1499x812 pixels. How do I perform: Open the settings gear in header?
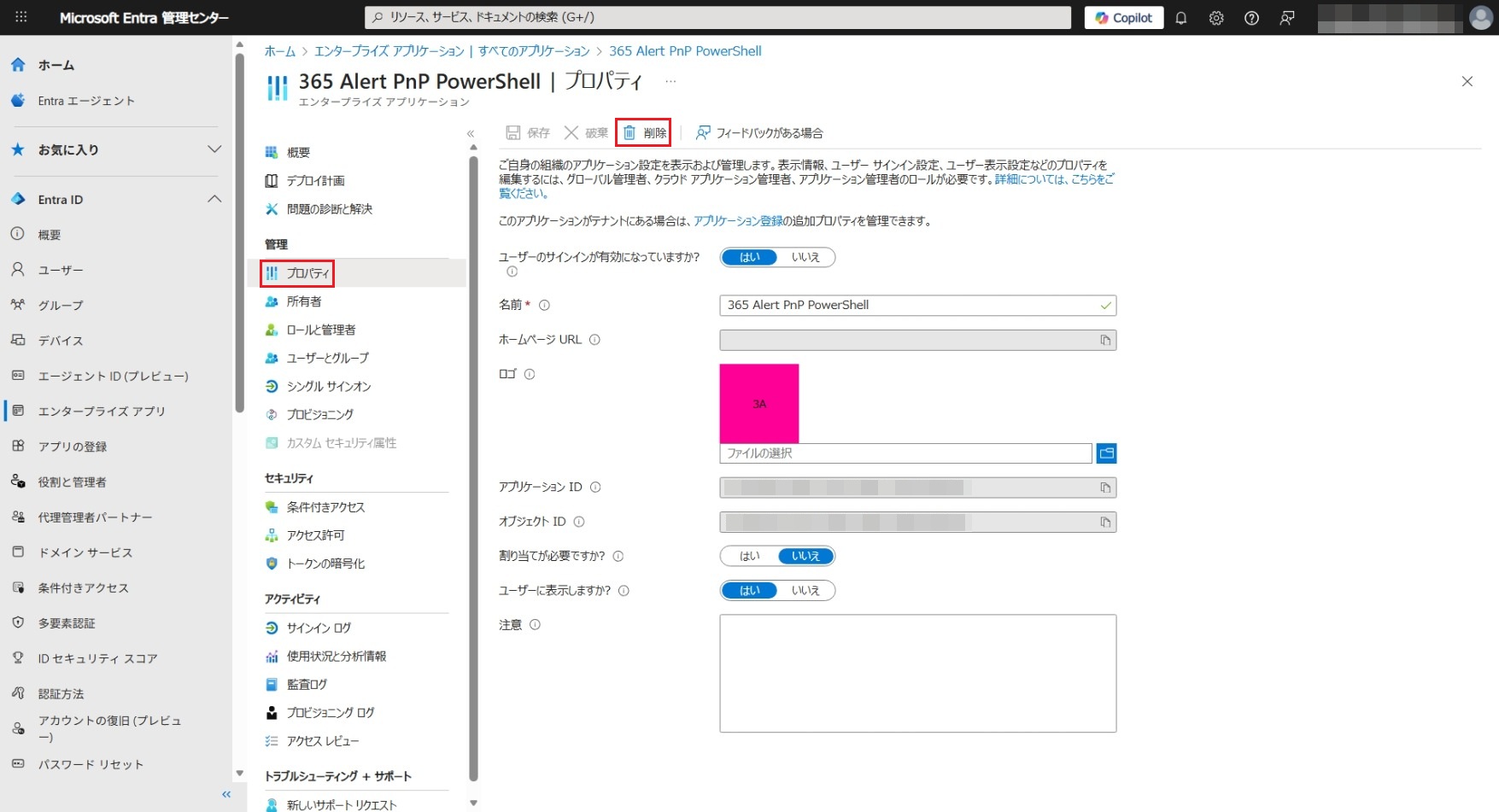[1216, 18]
